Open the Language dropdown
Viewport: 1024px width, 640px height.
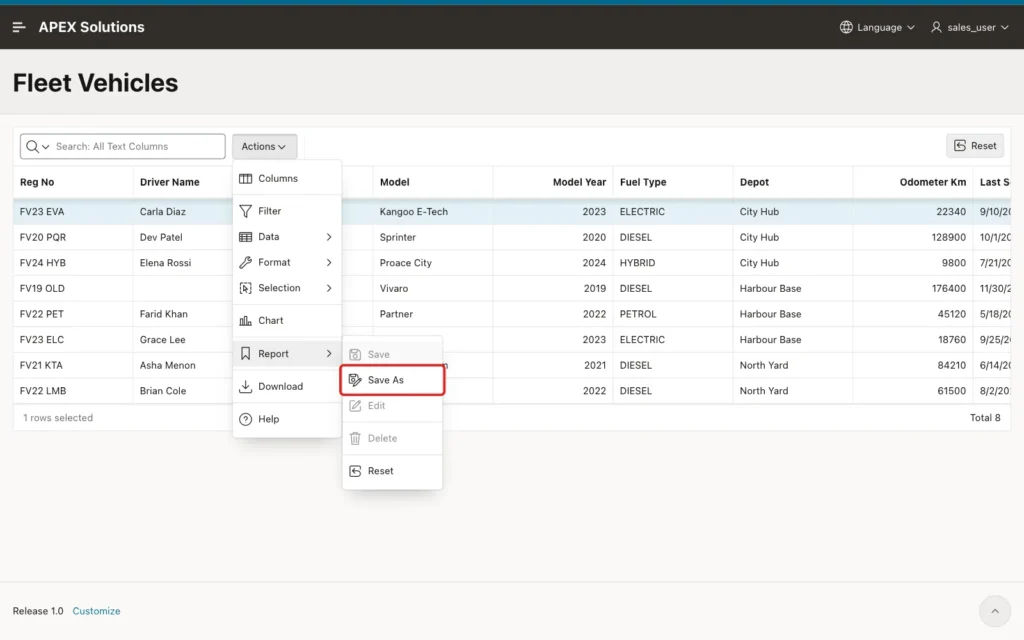(877, 27)
